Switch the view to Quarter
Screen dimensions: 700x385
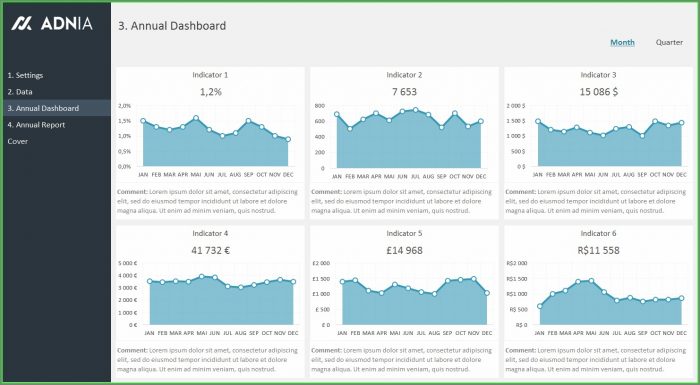(669, 42)
